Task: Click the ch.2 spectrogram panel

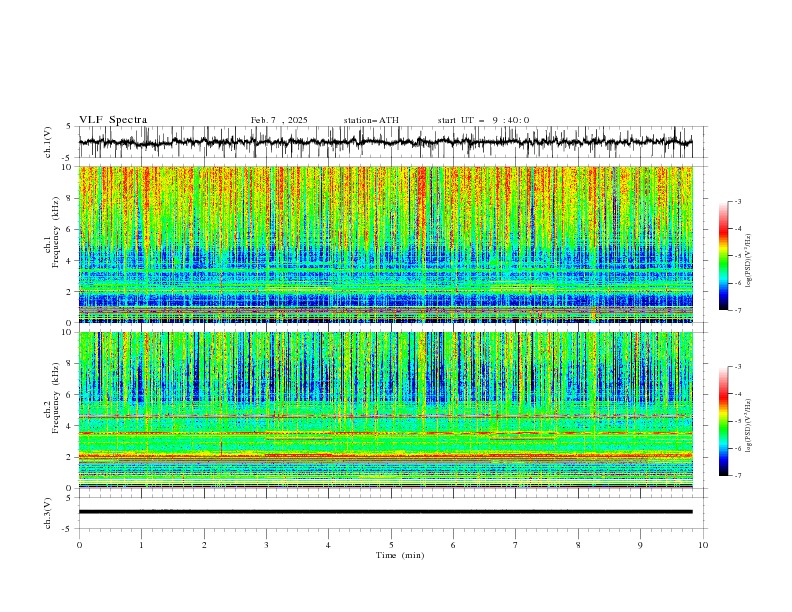Action: (385, 410)
